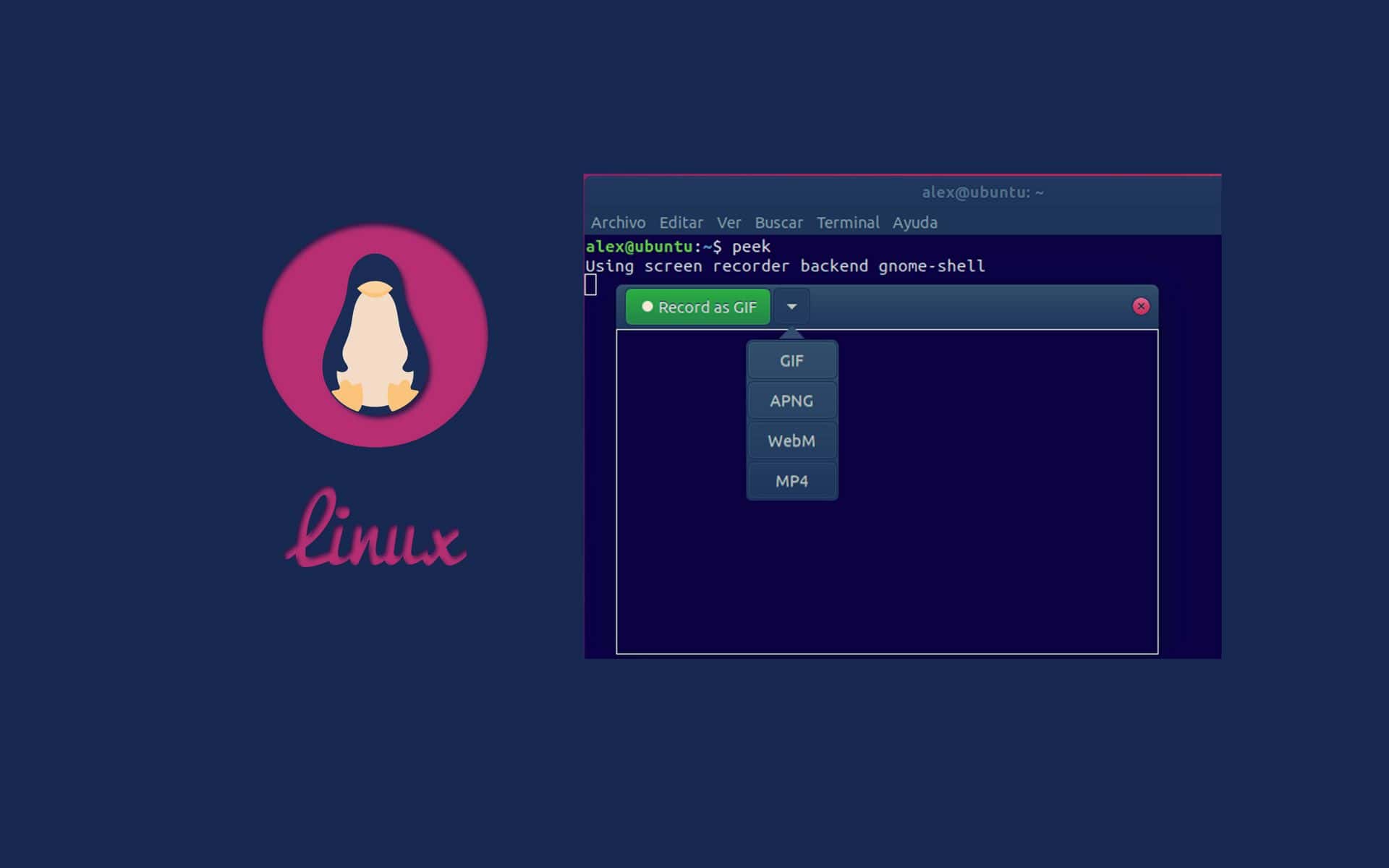Select the GIF format option
The image size is (1389, 868).
[x=792, y=360]
